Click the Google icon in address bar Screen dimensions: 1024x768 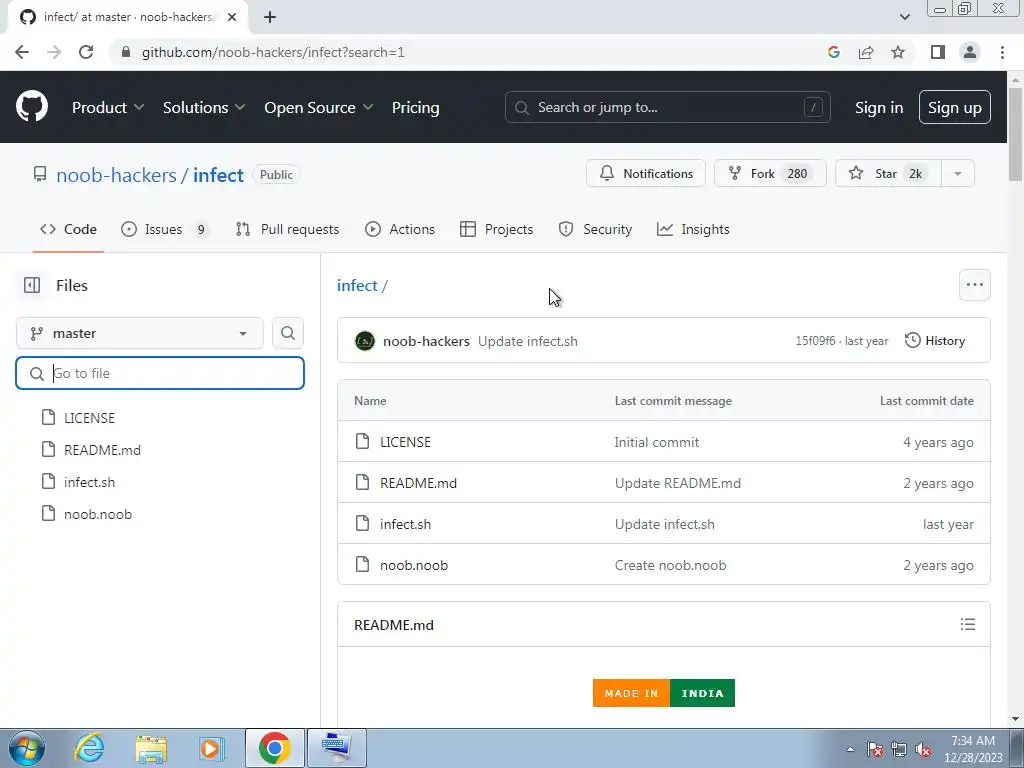tap(833, 52)
